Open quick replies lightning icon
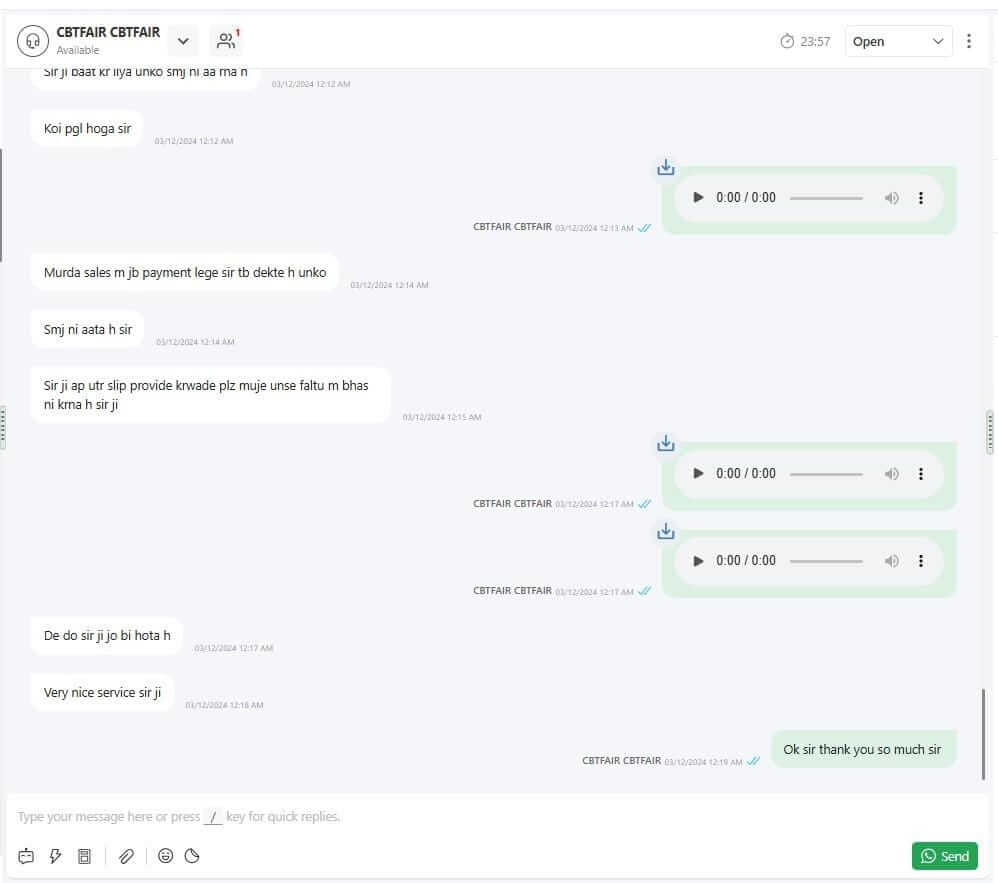The image size is (998, 883). coord(55,856)
